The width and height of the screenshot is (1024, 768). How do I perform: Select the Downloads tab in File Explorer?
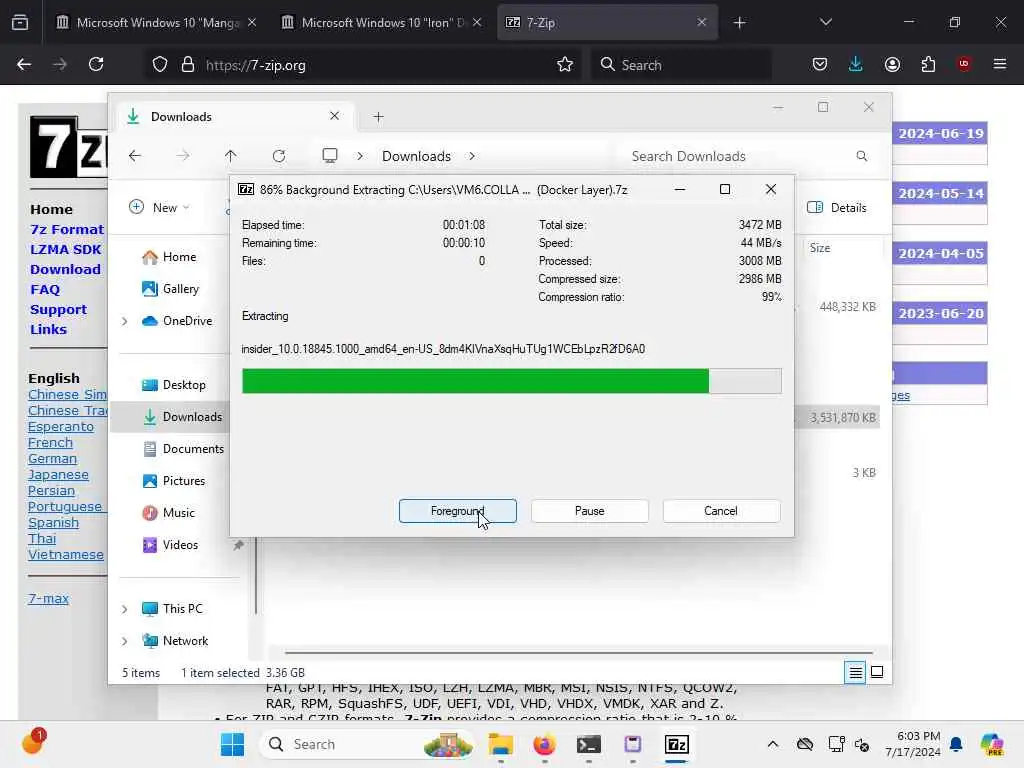[x=234, y=117]
